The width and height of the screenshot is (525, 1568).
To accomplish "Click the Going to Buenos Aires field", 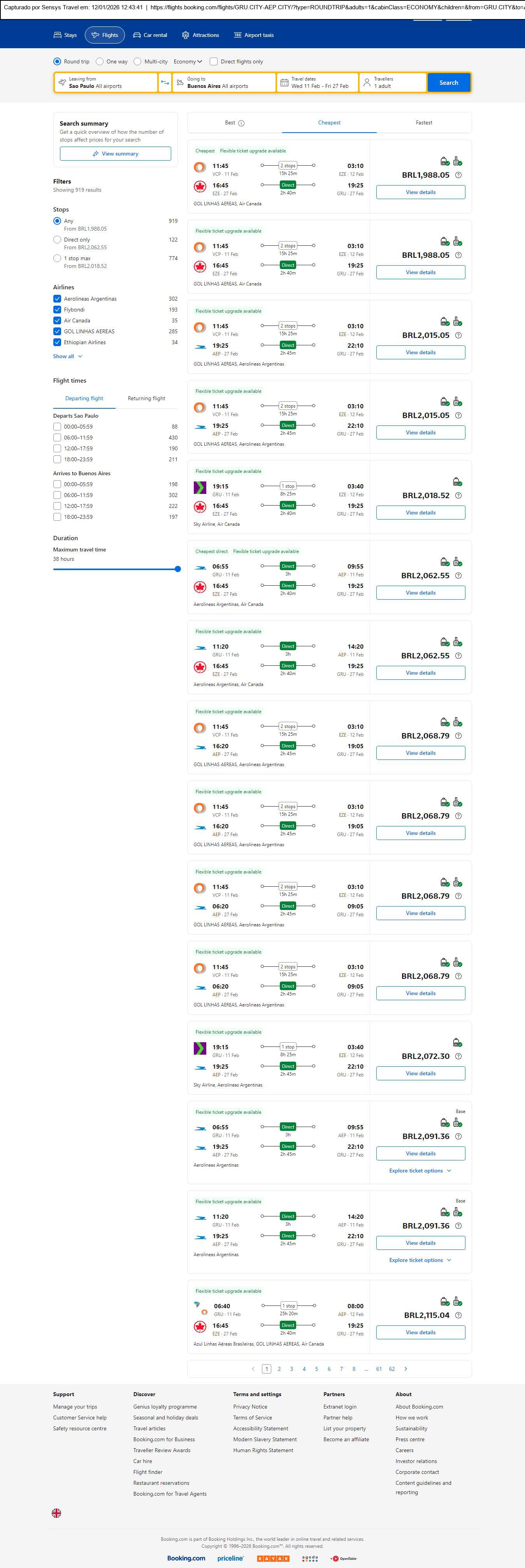I will (223, 83).
